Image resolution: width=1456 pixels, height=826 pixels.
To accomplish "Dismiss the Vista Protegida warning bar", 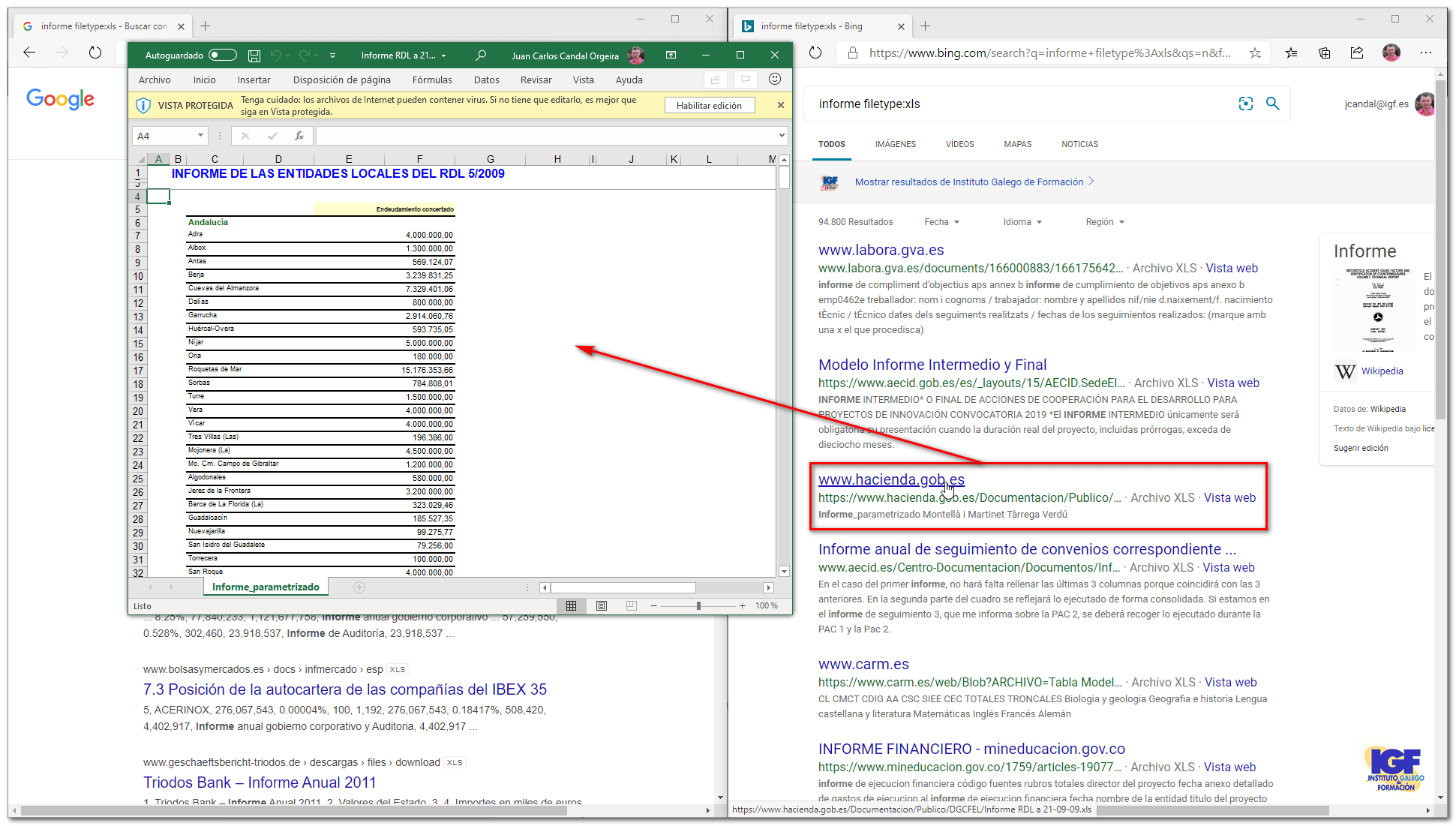I will click(781, 105).
